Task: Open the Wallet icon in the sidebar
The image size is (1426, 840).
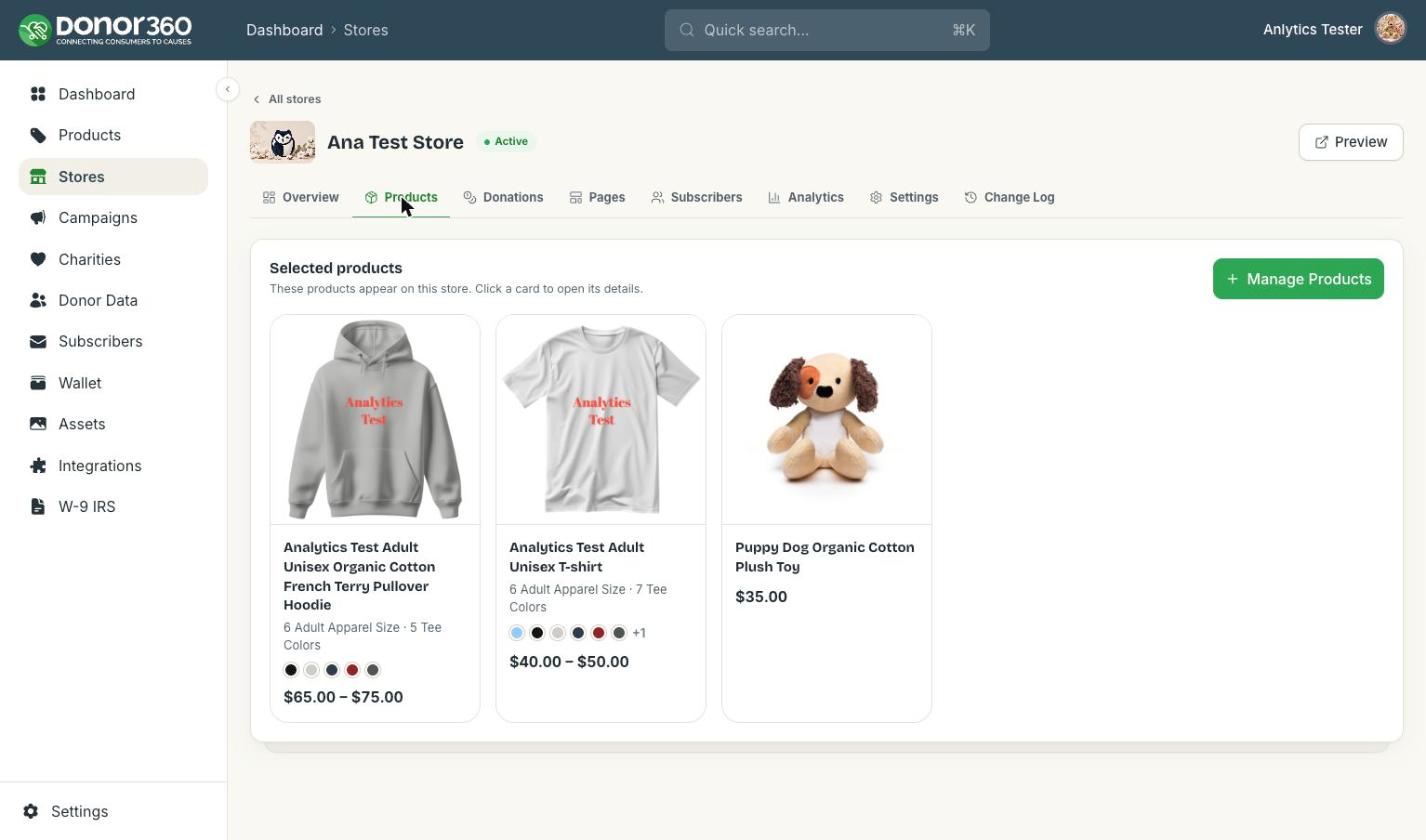Action: pos(38,383)
